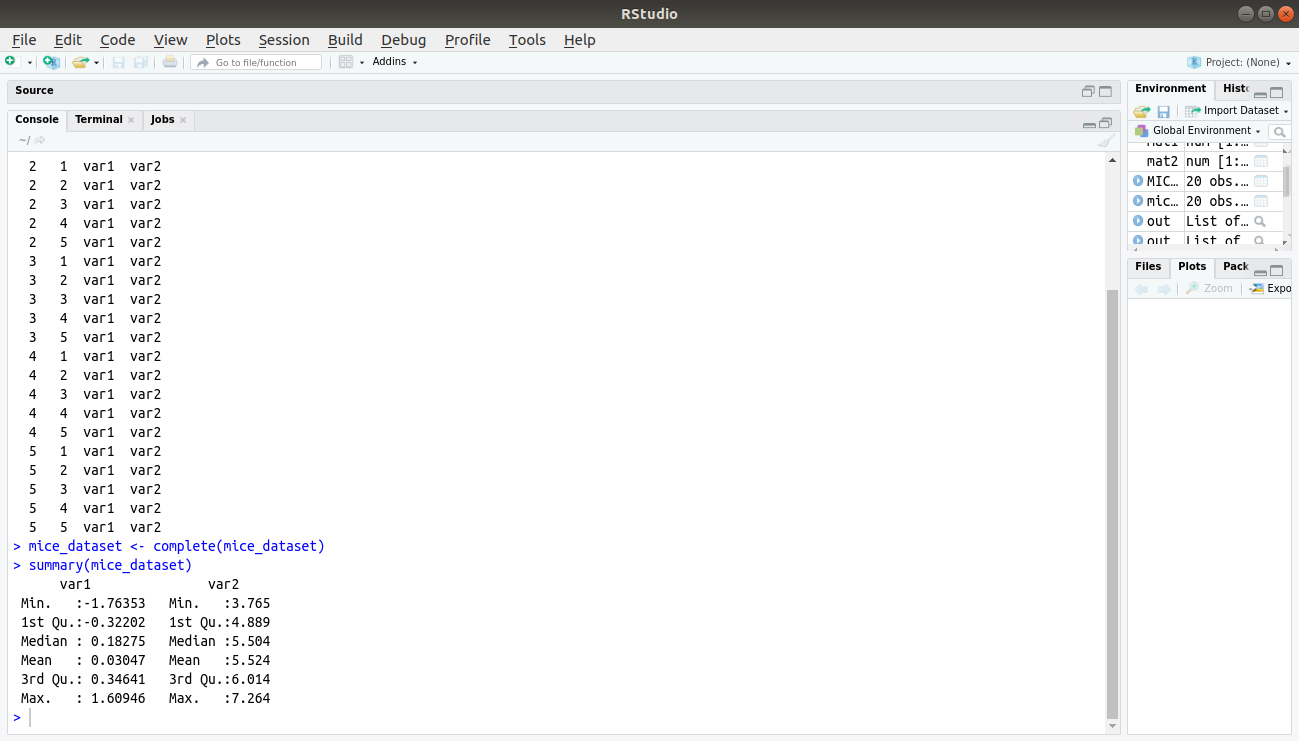Click the Go to file/function field

tap(257, 62)
